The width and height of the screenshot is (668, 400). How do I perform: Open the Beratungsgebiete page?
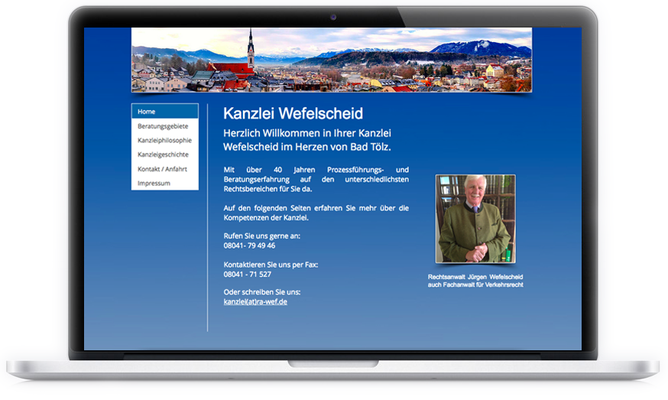coord(165,126)
